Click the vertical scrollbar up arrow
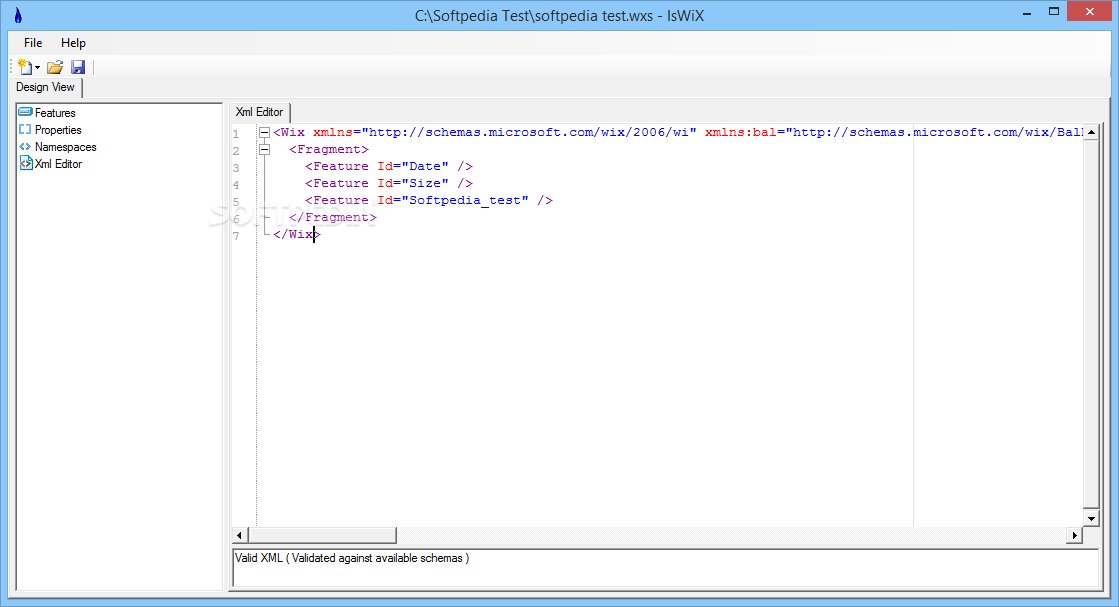1119x607 pixels. coord(1091,133)
